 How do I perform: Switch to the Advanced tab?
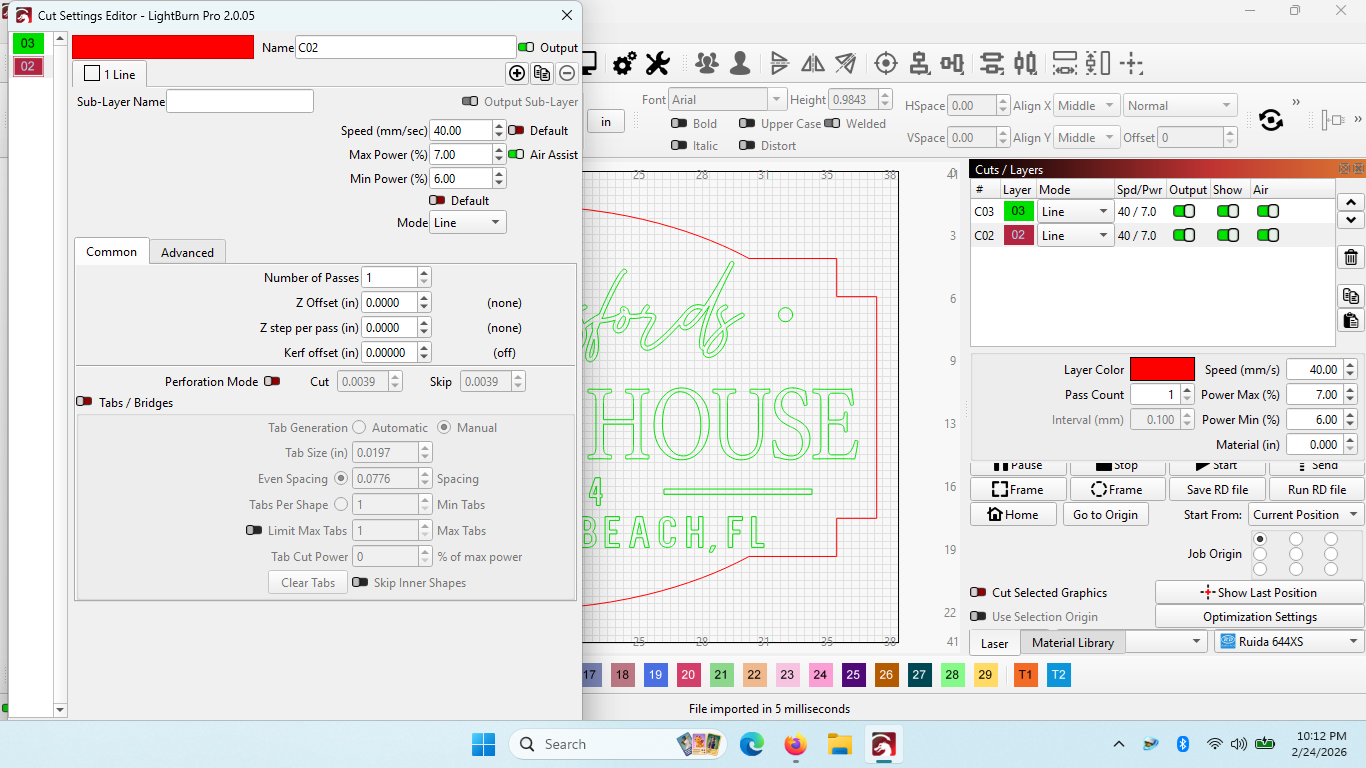[187, 252]
